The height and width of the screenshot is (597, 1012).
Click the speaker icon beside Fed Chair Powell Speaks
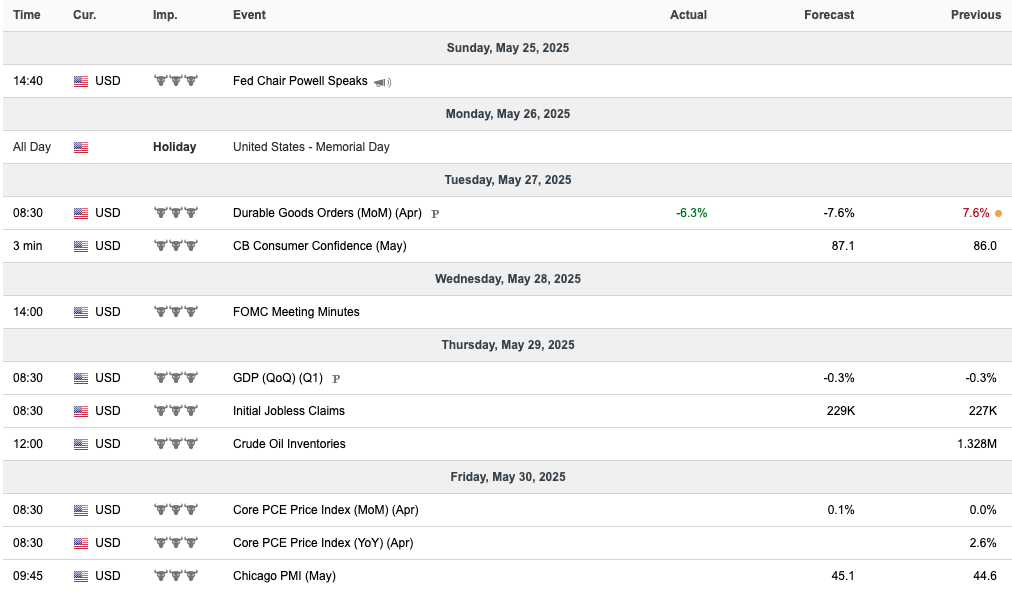pyautogui.click(x=382, y=82)
